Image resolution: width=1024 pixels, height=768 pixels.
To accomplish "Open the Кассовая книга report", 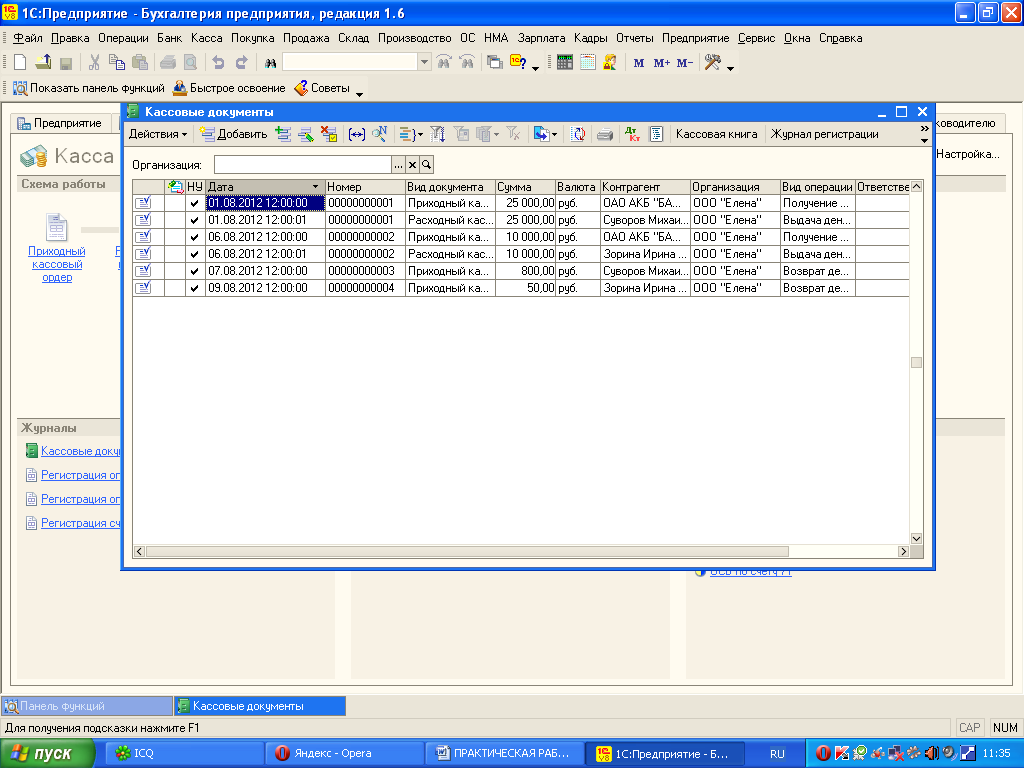I will (716, 134).
